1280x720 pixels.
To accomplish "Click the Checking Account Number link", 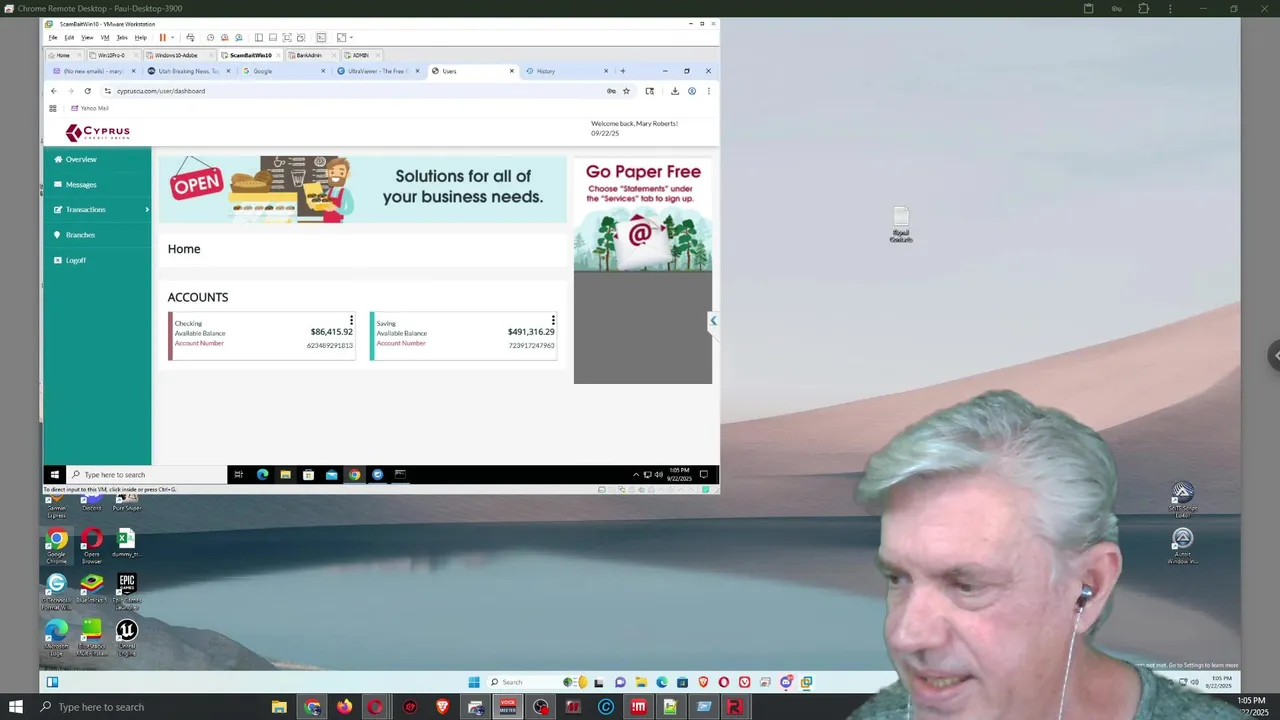I will click(199, 343).
